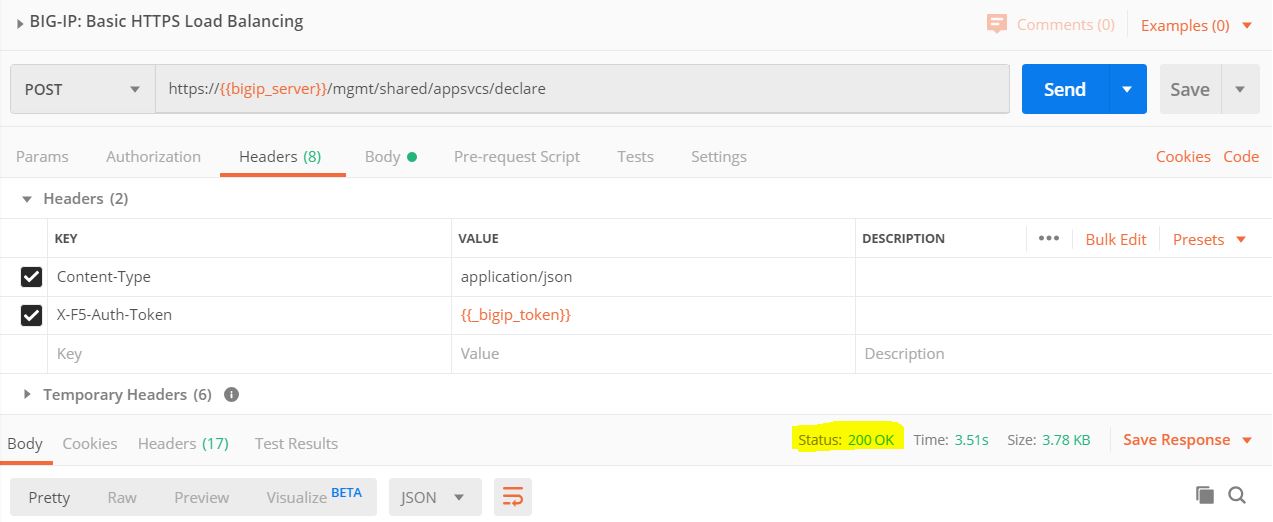Open the Send button dropdown arrow
Screen dimensions: 1273x522
(x=1127, y=89)
